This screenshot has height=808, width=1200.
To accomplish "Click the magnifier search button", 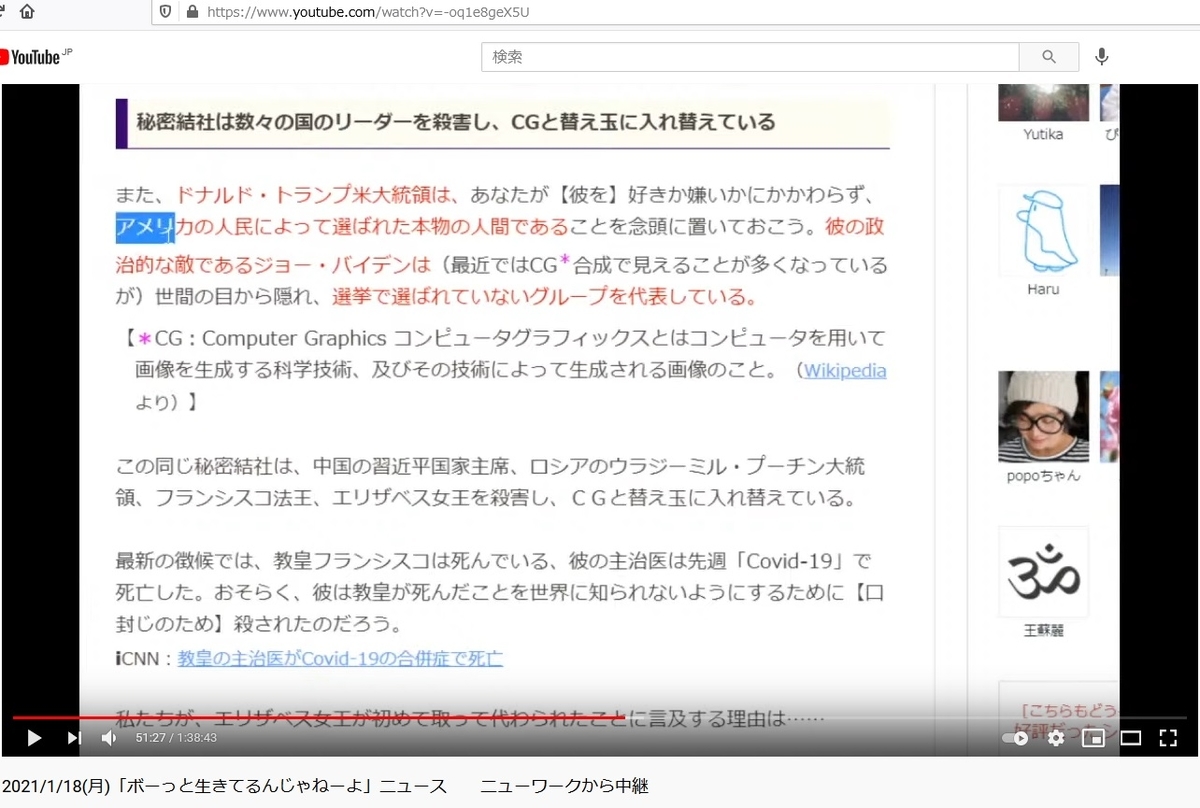I will [x=1049, y=57].
